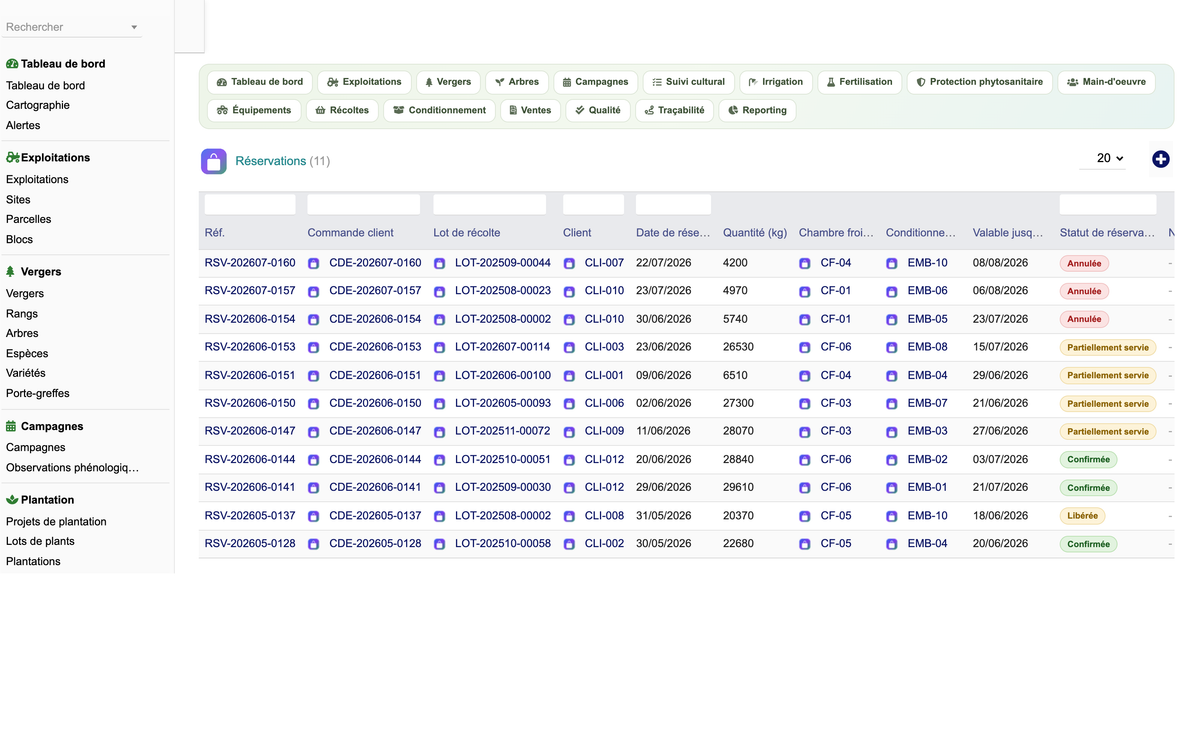Click order icon beside CDE-202605-0137
This screenshot has width=1200, height=743.
tap(313, 517)
